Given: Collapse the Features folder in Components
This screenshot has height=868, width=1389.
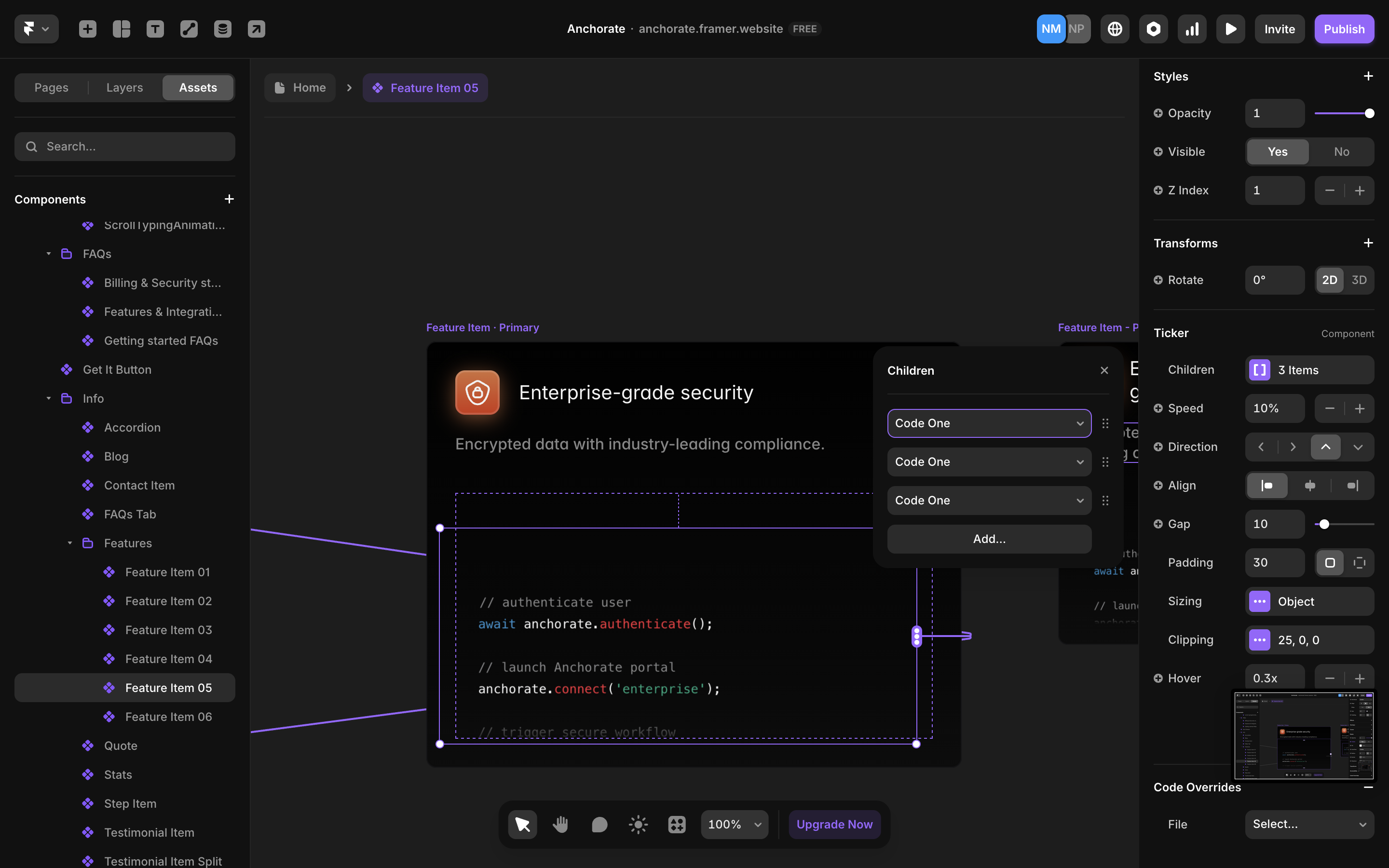Looking at the screenshot, I should tap(70, 543).
